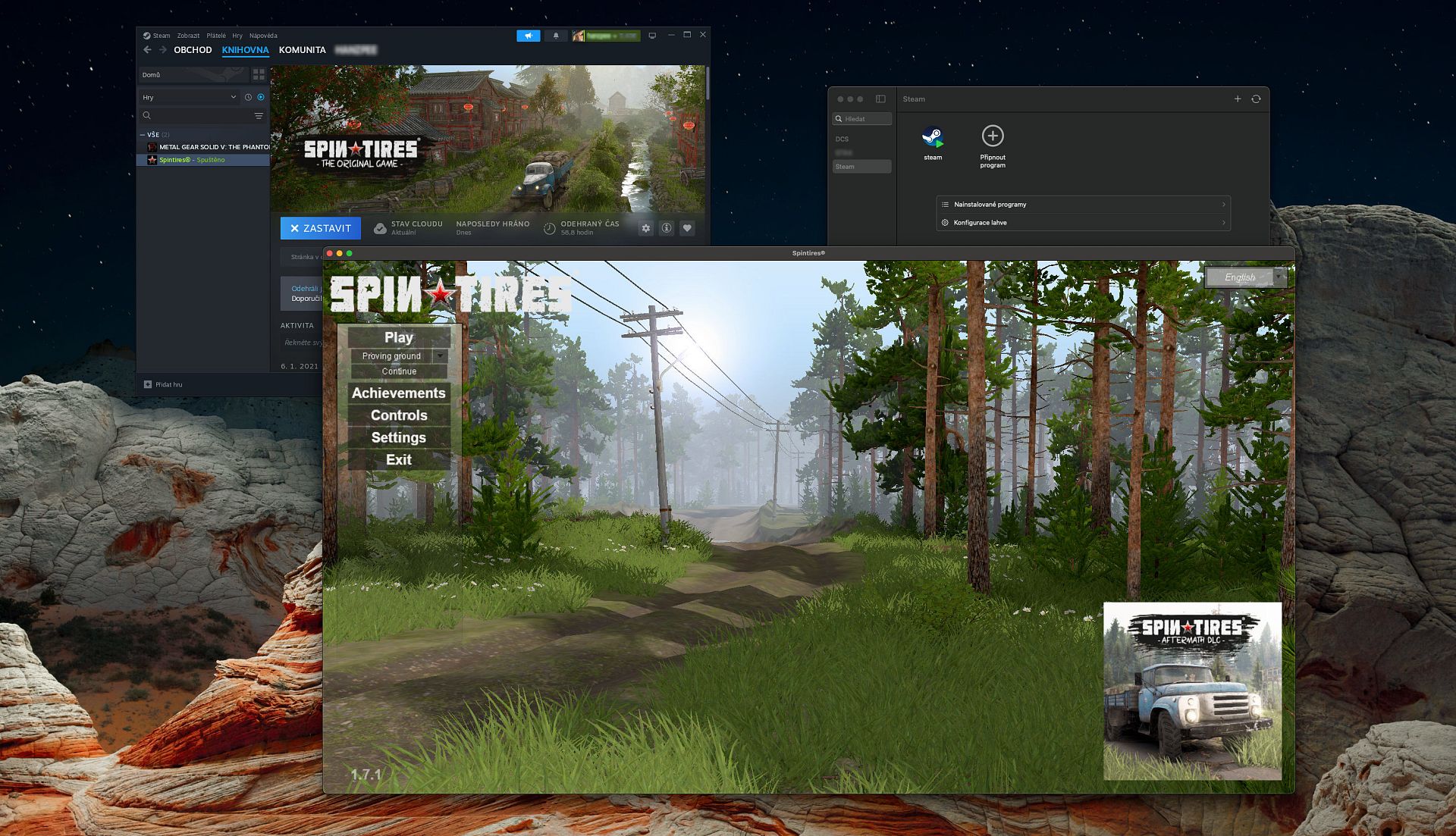Open game settings gear for Spintires
This screenshot has height=836, width=1456.
click(645, 228)
